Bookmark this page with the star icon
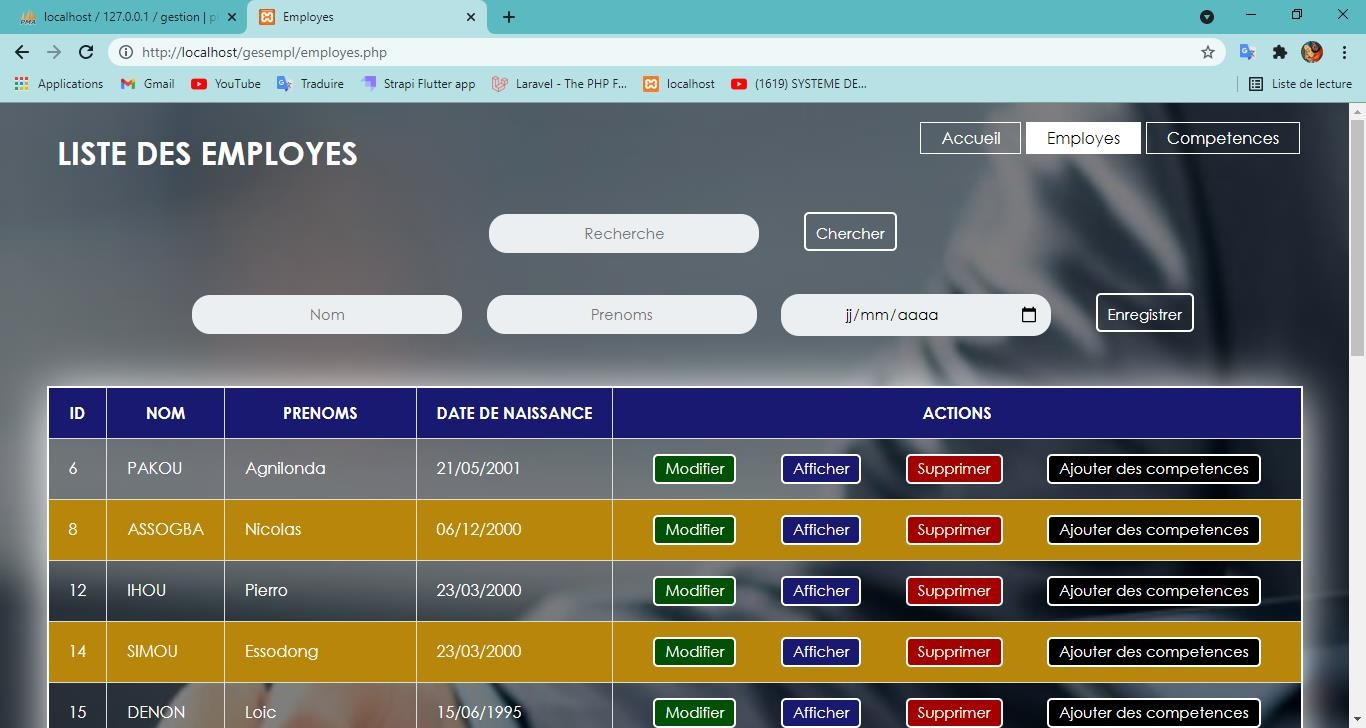 pos(1207,52)
